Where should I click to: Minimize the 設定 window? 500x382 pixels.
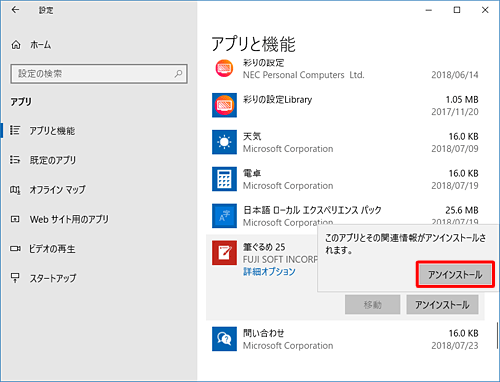tap(429, 10)
